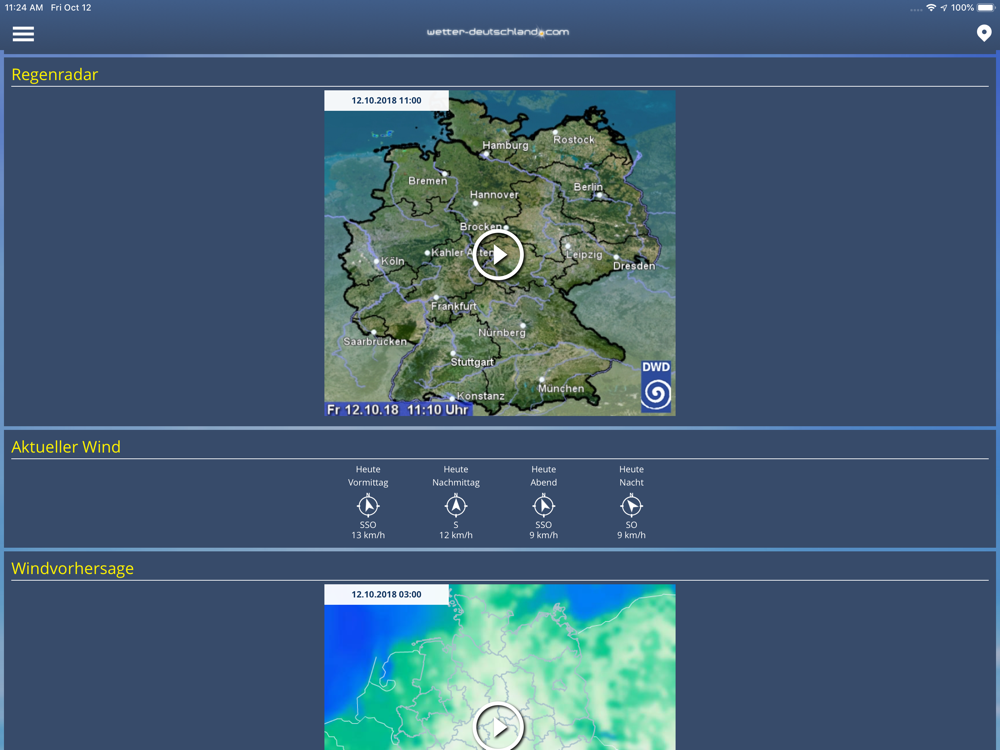Open the wetter-deutschland.com header logo

coord(498,32)
